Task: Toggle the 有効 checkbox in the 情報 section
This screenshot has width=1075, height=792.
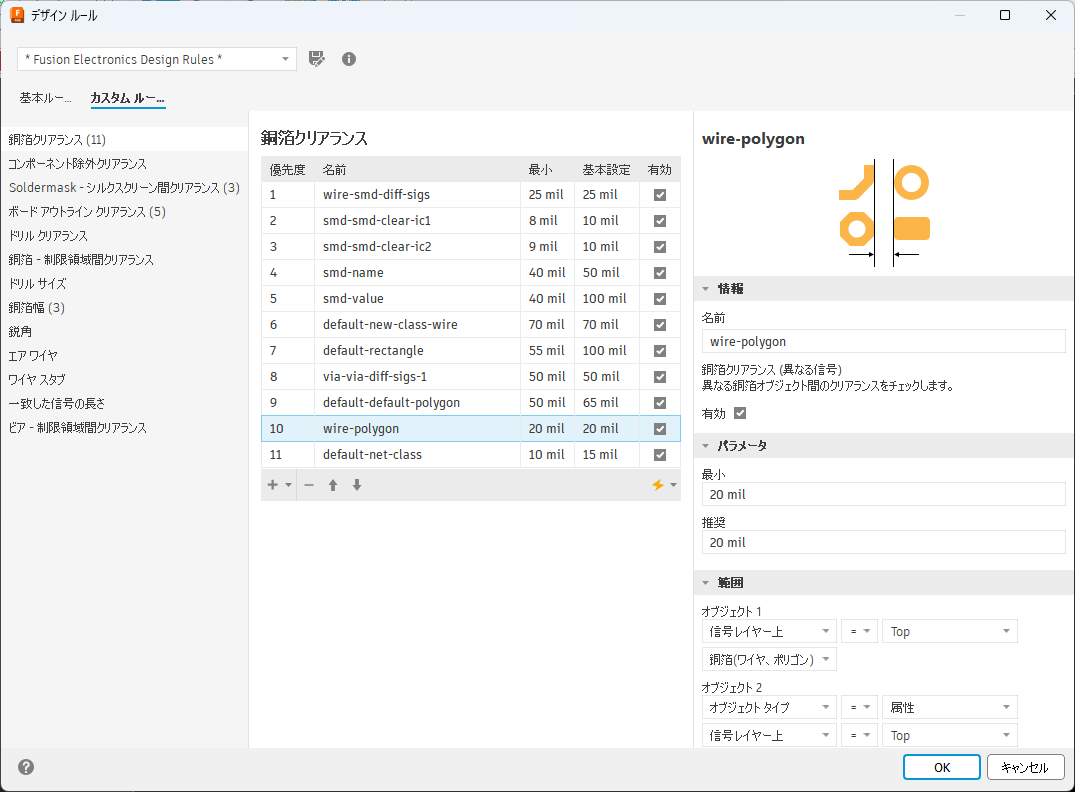Action: point(740,413)
